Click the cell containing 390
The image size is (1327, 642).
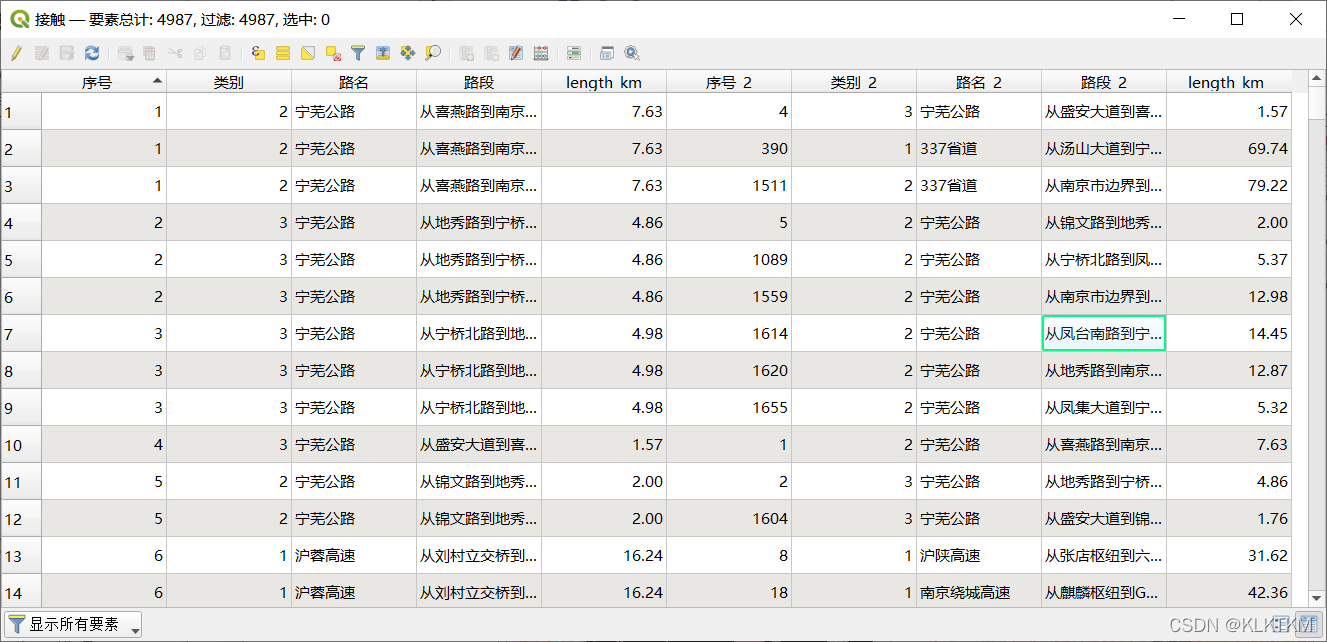click(x=729, y=148)
